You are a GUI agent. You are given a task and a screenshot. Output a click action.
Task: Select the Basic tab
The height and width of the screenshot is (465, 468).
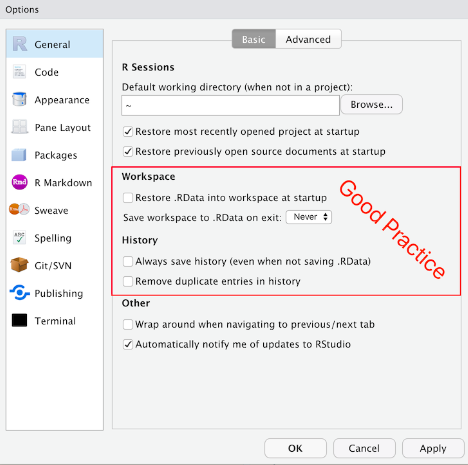(x=254, y=39)
